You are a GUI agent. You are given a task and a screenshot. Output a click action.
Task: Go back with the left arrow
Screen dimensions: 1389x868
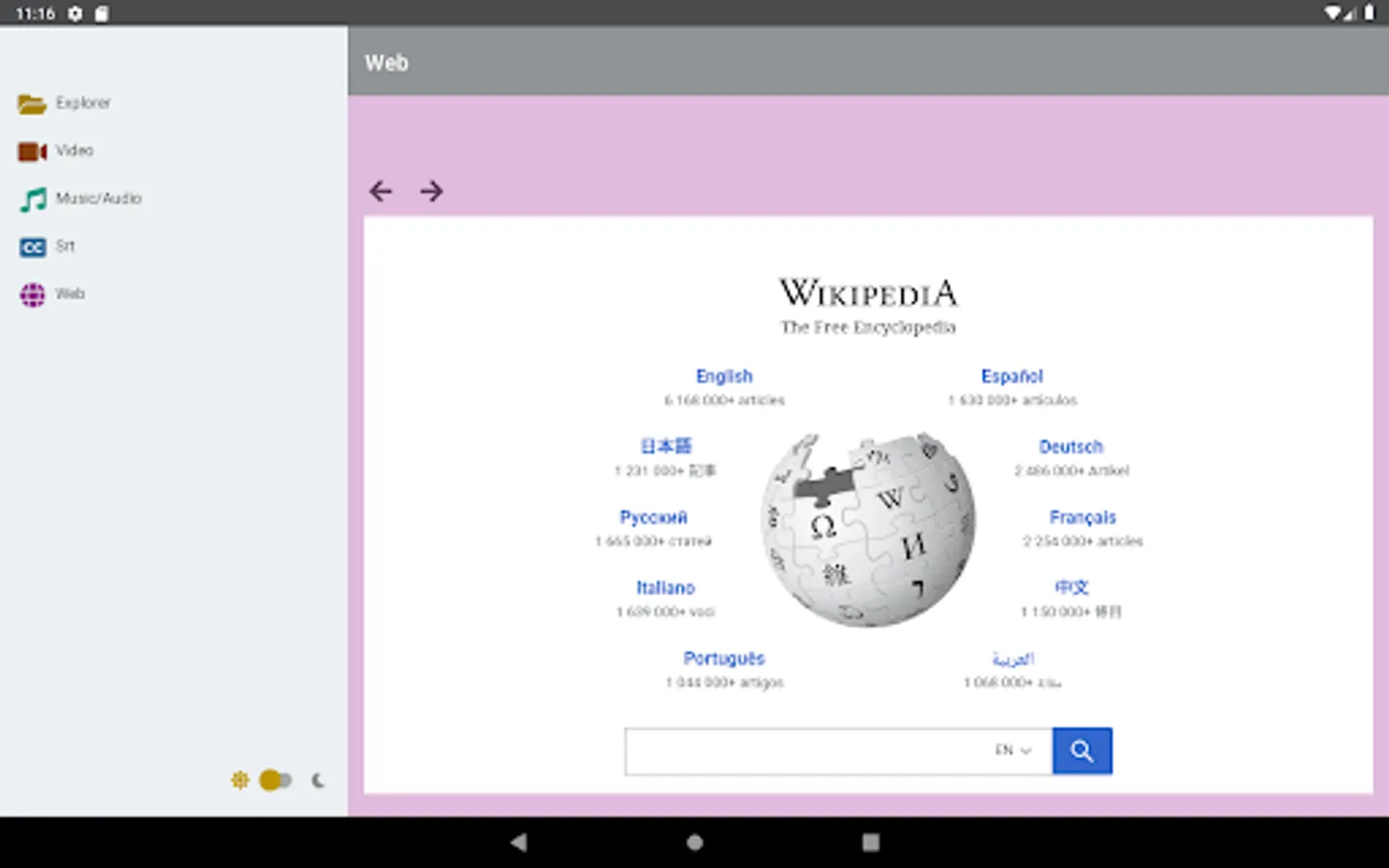pos(381,191)
